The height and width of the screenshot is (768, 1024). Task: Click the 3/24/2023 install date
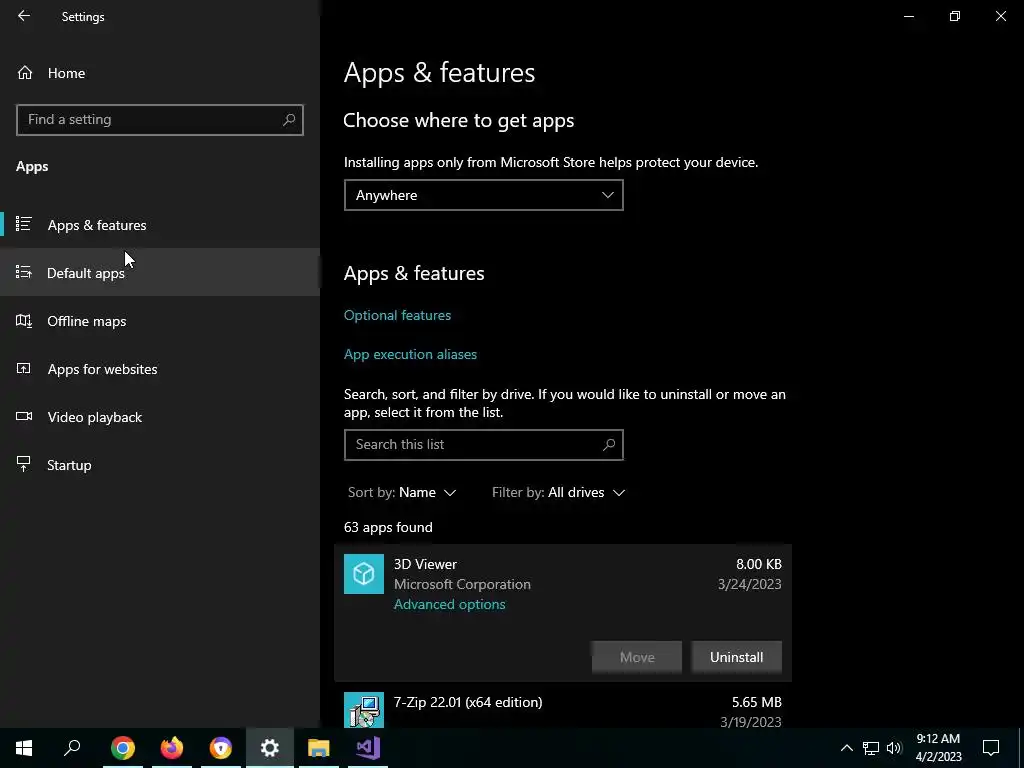[x=749, y=584]
